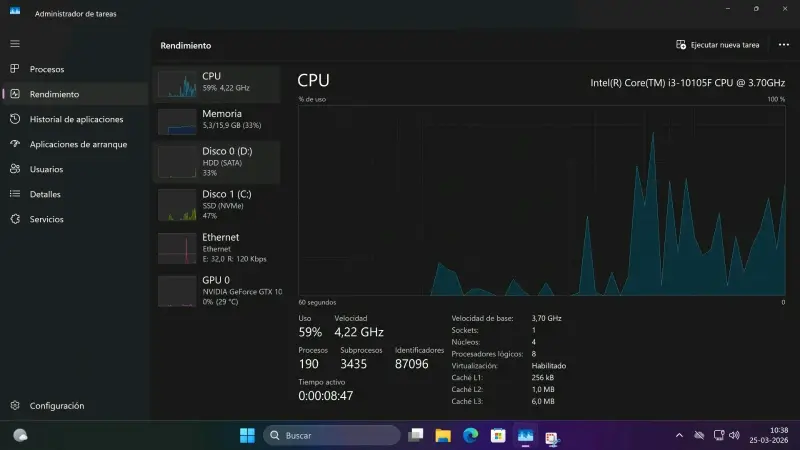Viewport: 800px width, 450px height.
Task: Click the 3435 Subprocesos value
Action: pos(354,364)
